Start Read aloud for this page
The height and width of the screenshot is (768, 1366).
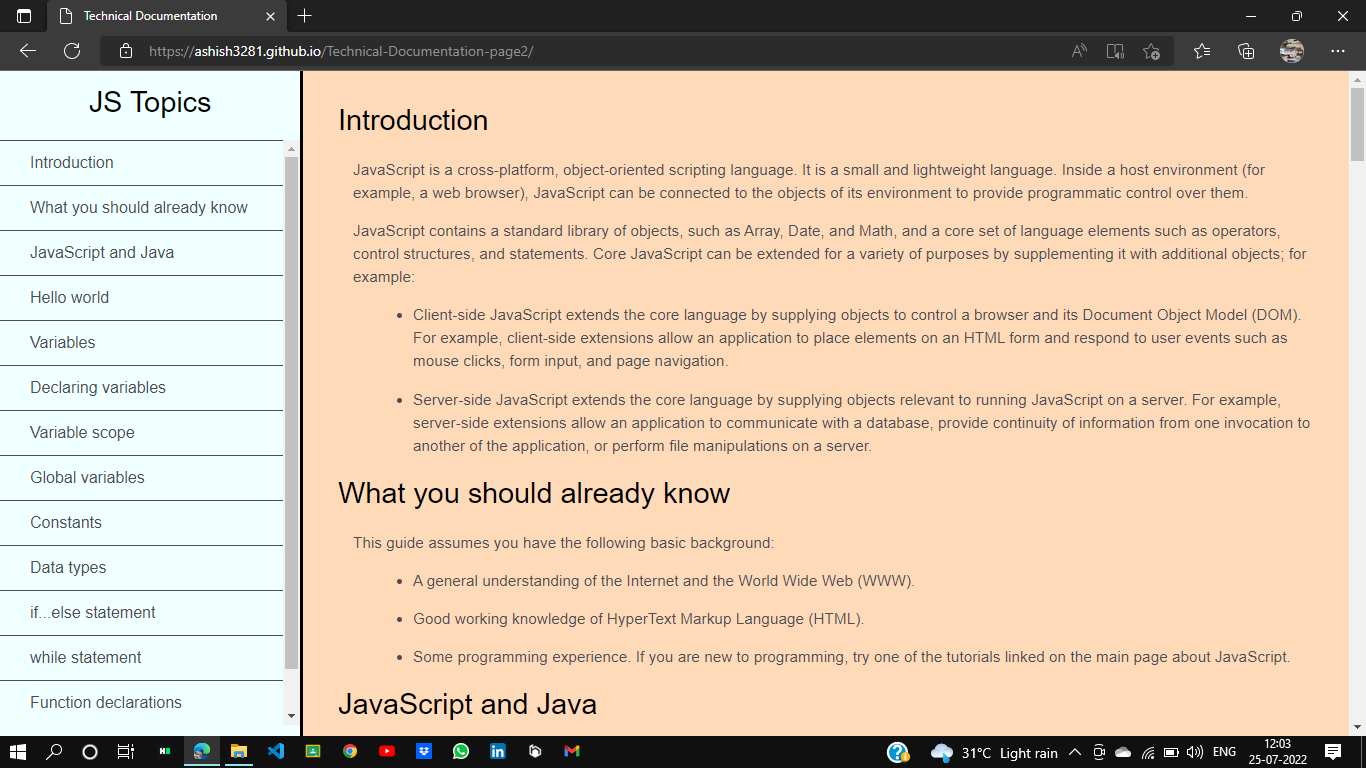point(1078,50)
